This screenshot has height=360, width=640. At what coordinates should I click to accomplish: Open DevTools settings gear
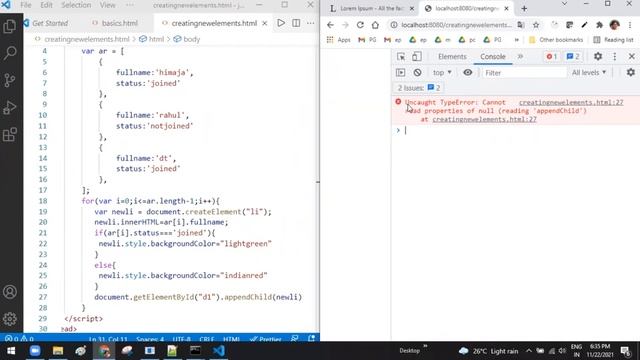[x=598, y=56]
